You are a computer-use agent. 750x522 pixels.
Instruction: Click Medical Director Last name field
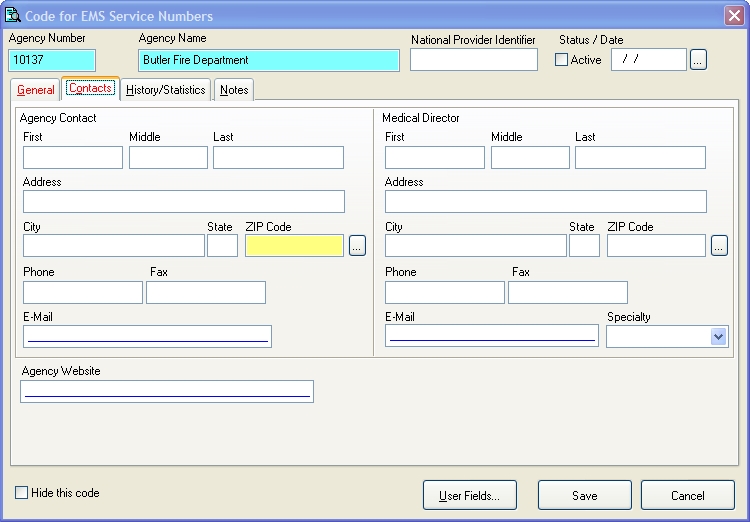tap(640, 157)
